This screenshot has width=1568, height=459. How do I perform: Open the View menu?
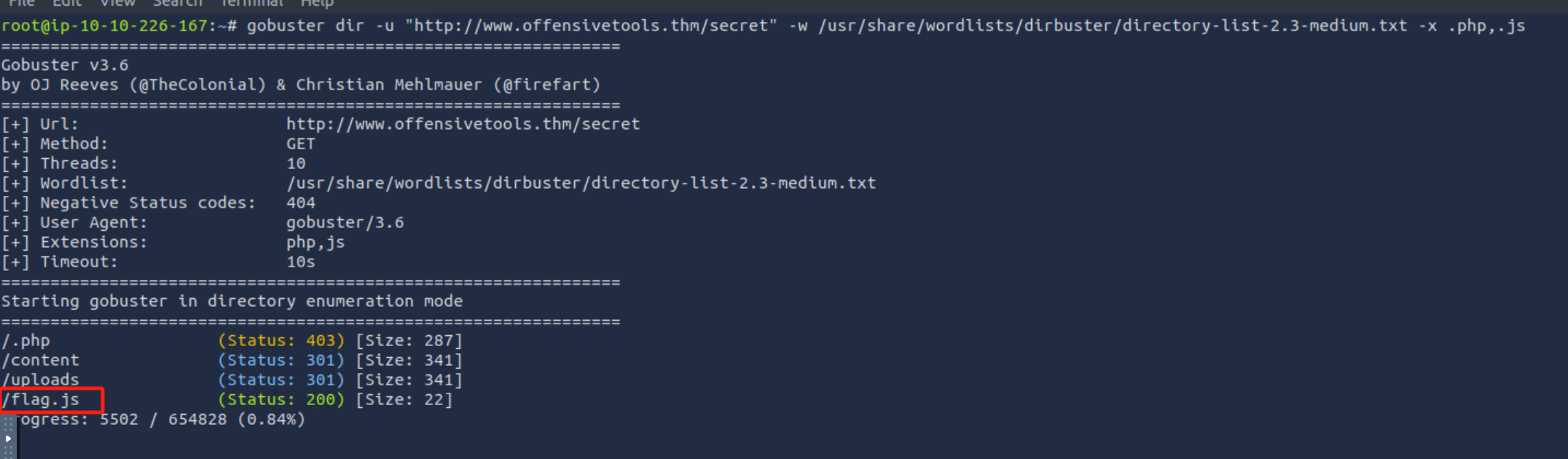pyautogui.click(x=117, y=3)
